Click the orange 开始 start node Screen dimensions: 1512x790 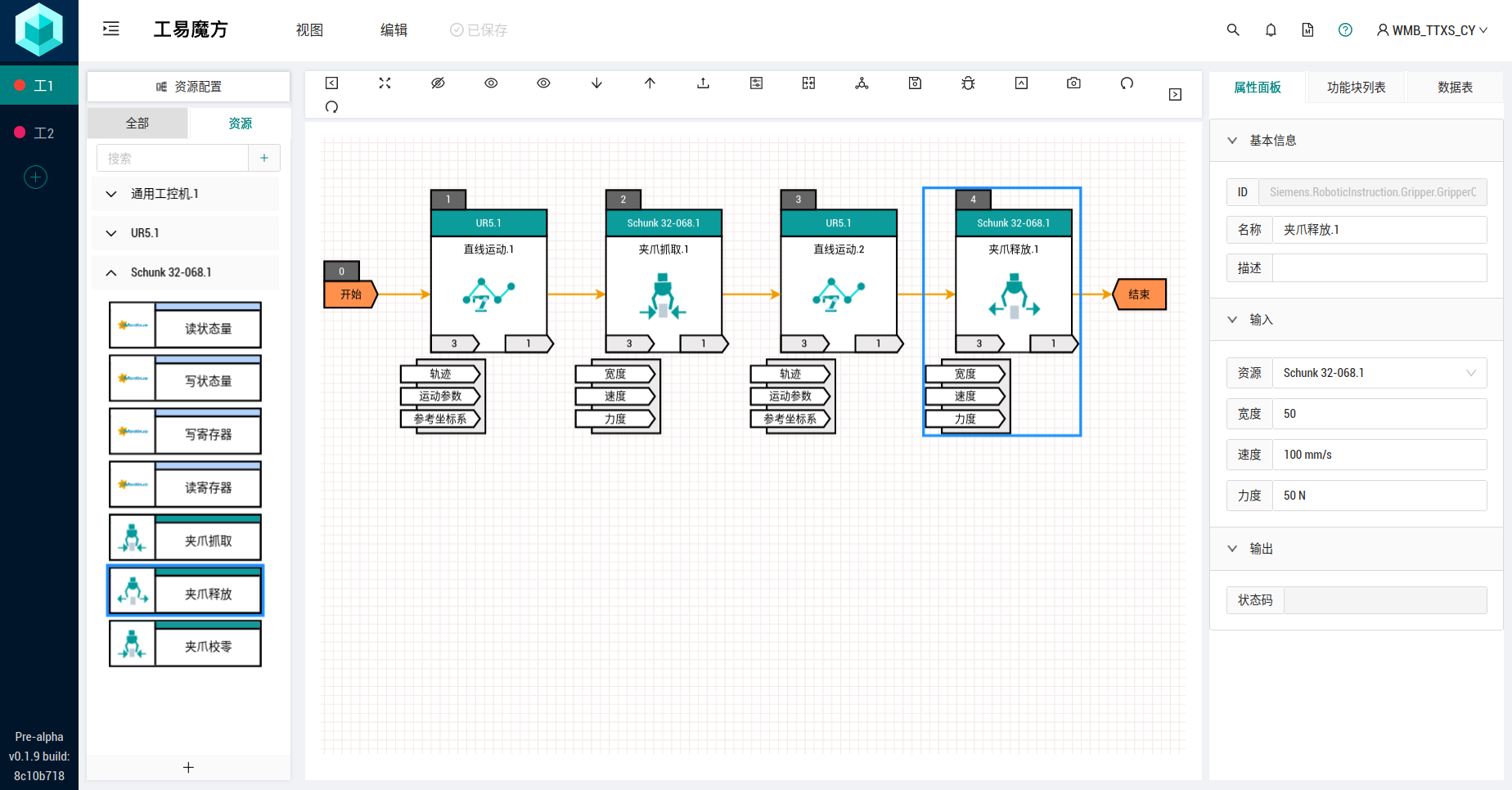click(351, 294)
